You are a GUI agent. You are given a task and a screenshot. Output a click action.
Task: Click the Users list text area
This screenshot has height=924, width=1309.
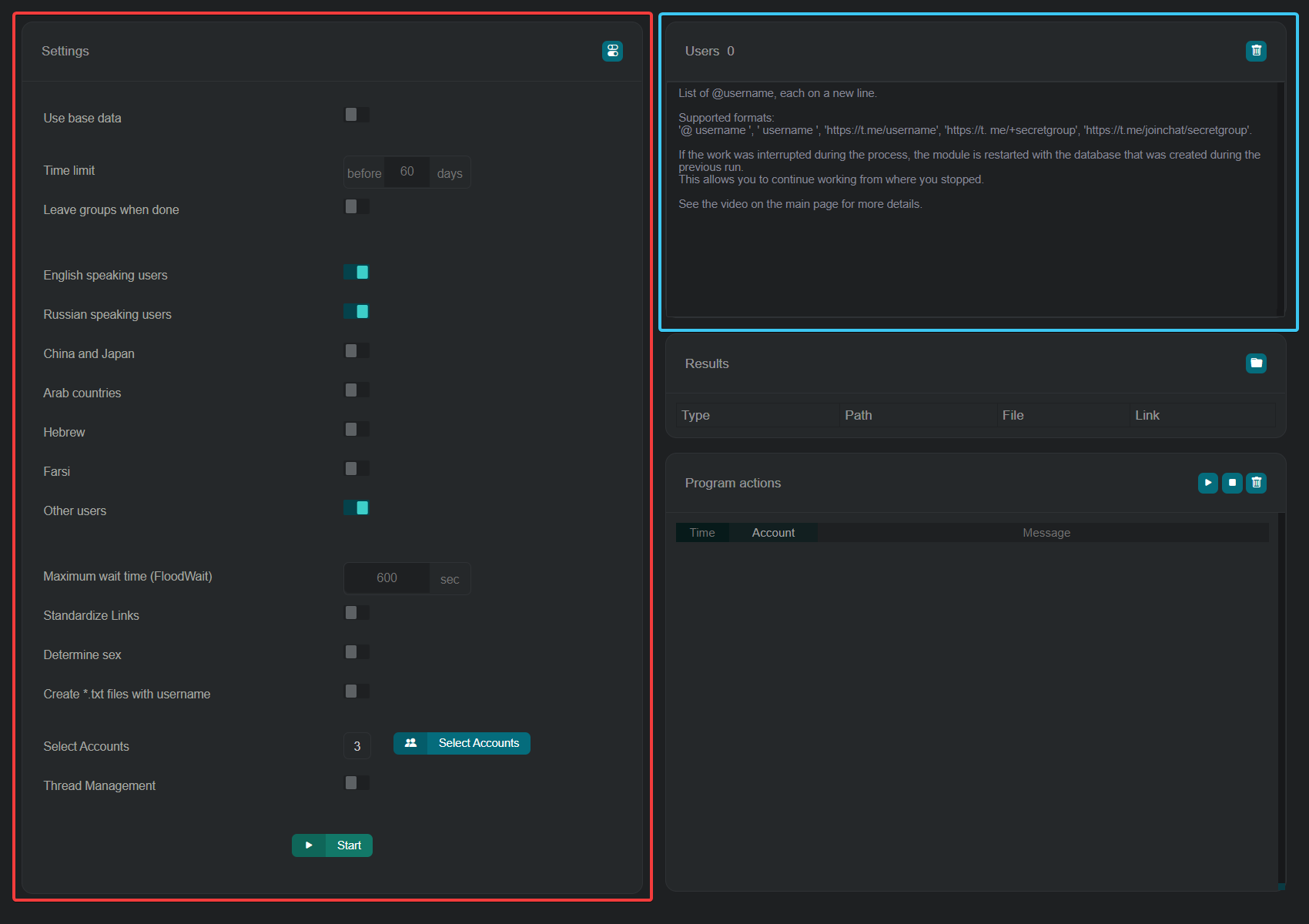[x=970, y=254]
